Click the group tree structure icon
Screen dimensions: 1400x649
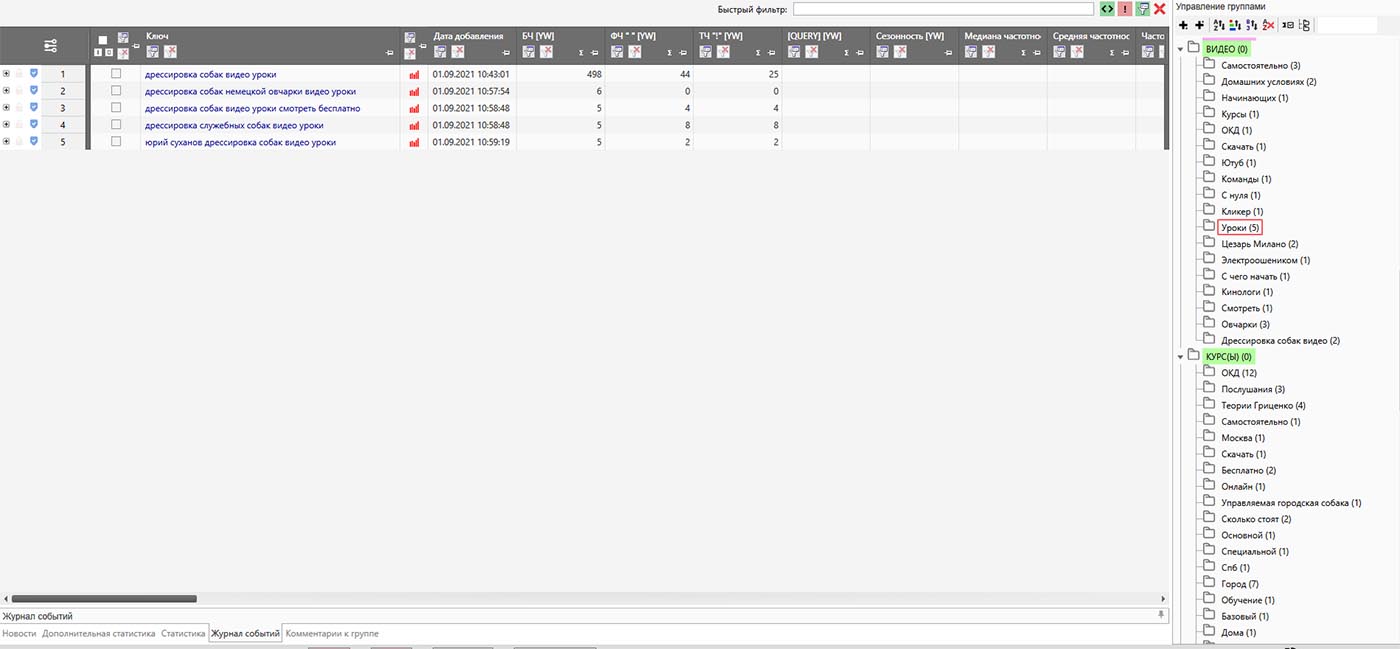pyautogui.click(x=1305, y=25)
